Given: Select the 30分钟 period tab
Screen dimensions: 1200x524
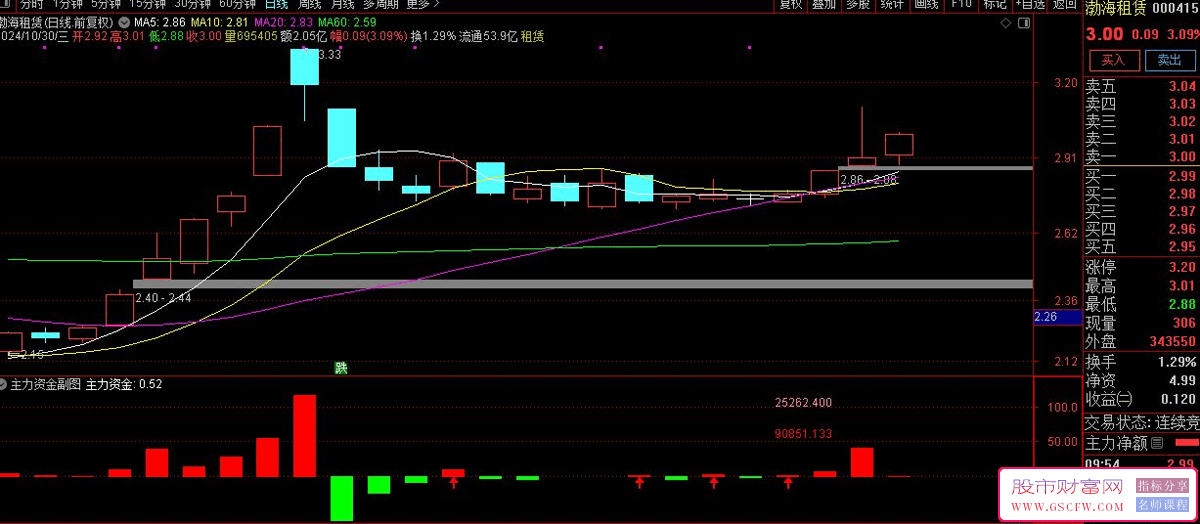Looking at the screenshot, I should [193, 4].
